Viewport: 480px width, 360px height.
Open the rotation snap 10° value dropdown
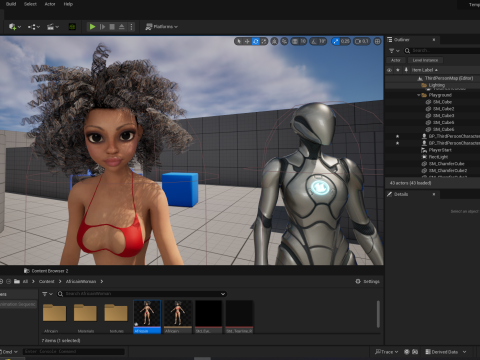pos(322,41)
